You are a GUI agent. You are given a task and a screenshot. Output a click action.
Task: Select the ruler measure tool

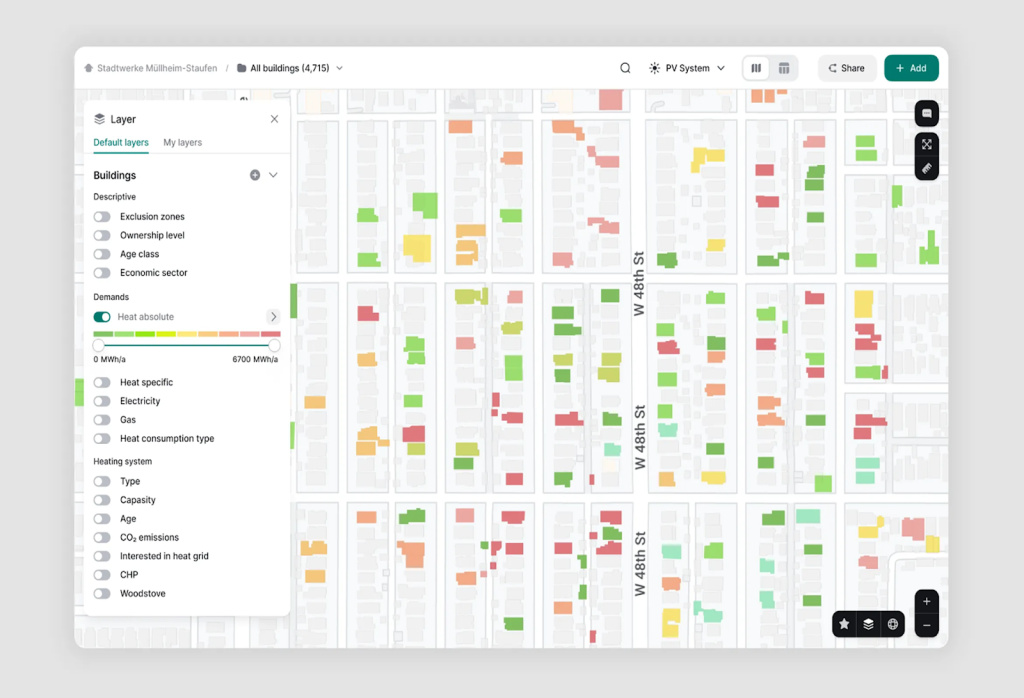pos(926,168)
